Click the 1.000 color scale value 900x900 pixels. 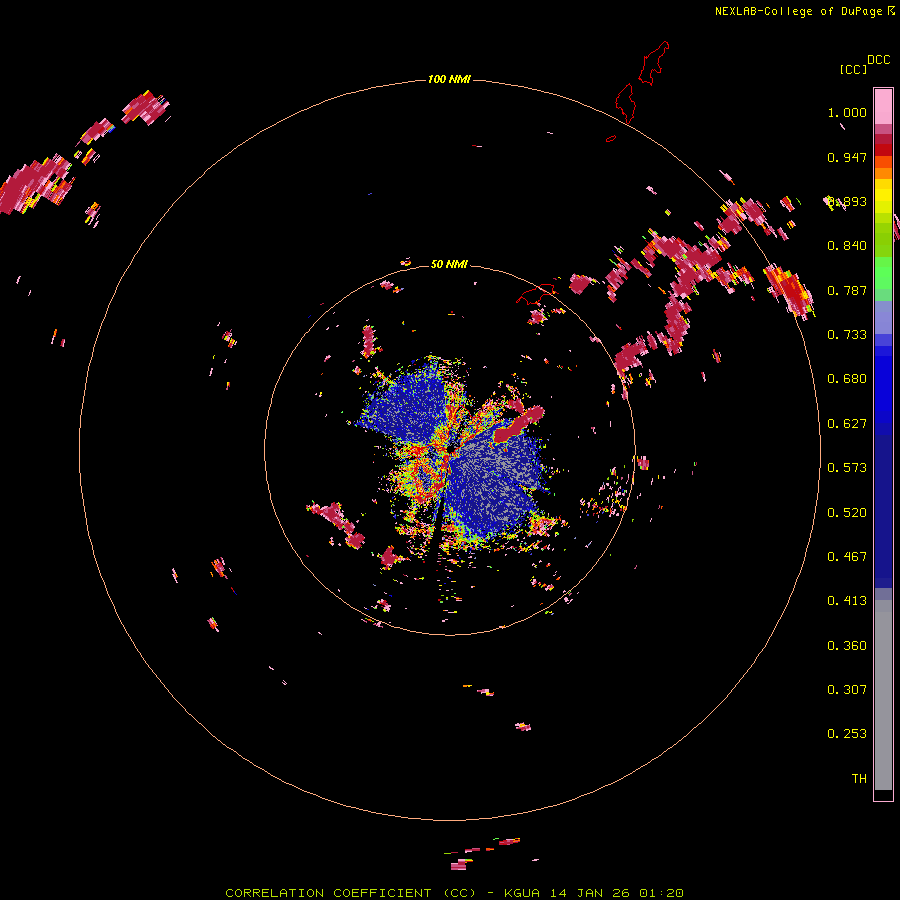point(847,112)
